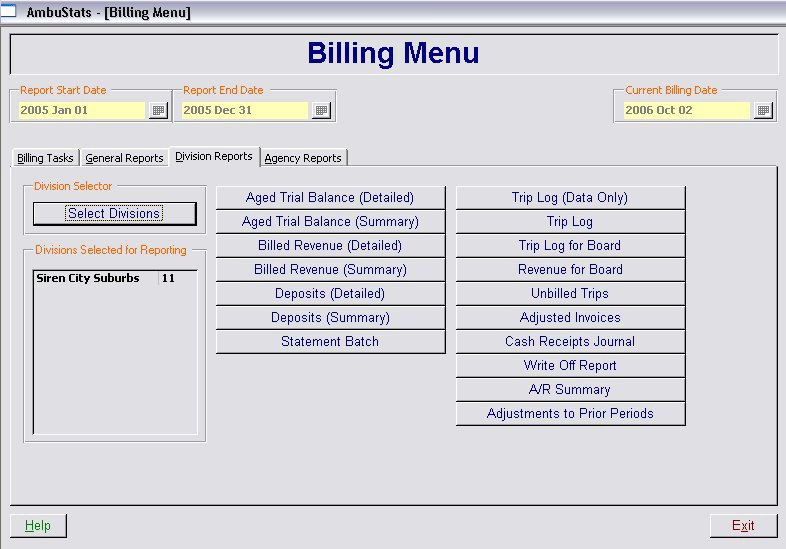Click the AmbuStats window icon in title bar
Viewport: 786px width, 549px height.
tap(8, 12)
